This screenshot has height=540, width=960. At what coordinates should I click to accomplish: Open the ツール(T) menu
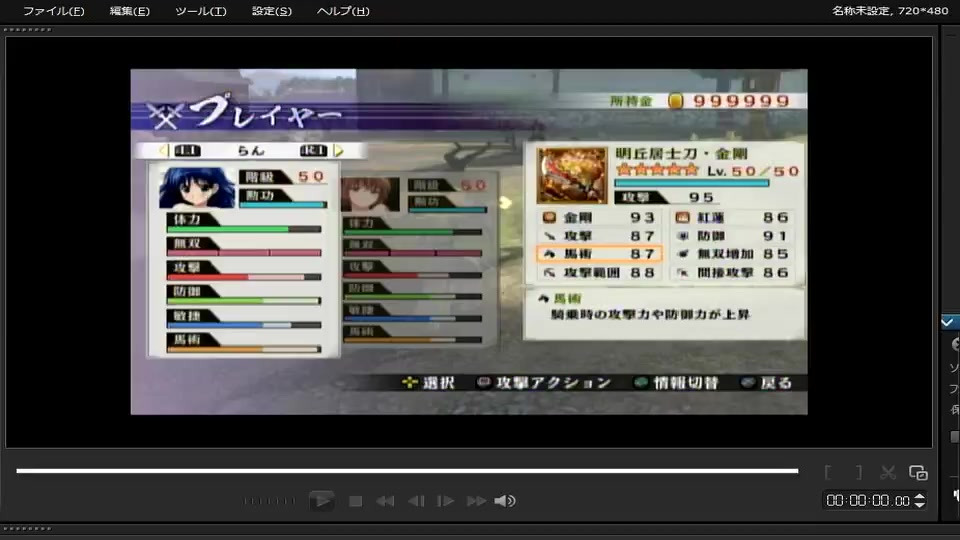pyautogui.click(x=200, y=11)
